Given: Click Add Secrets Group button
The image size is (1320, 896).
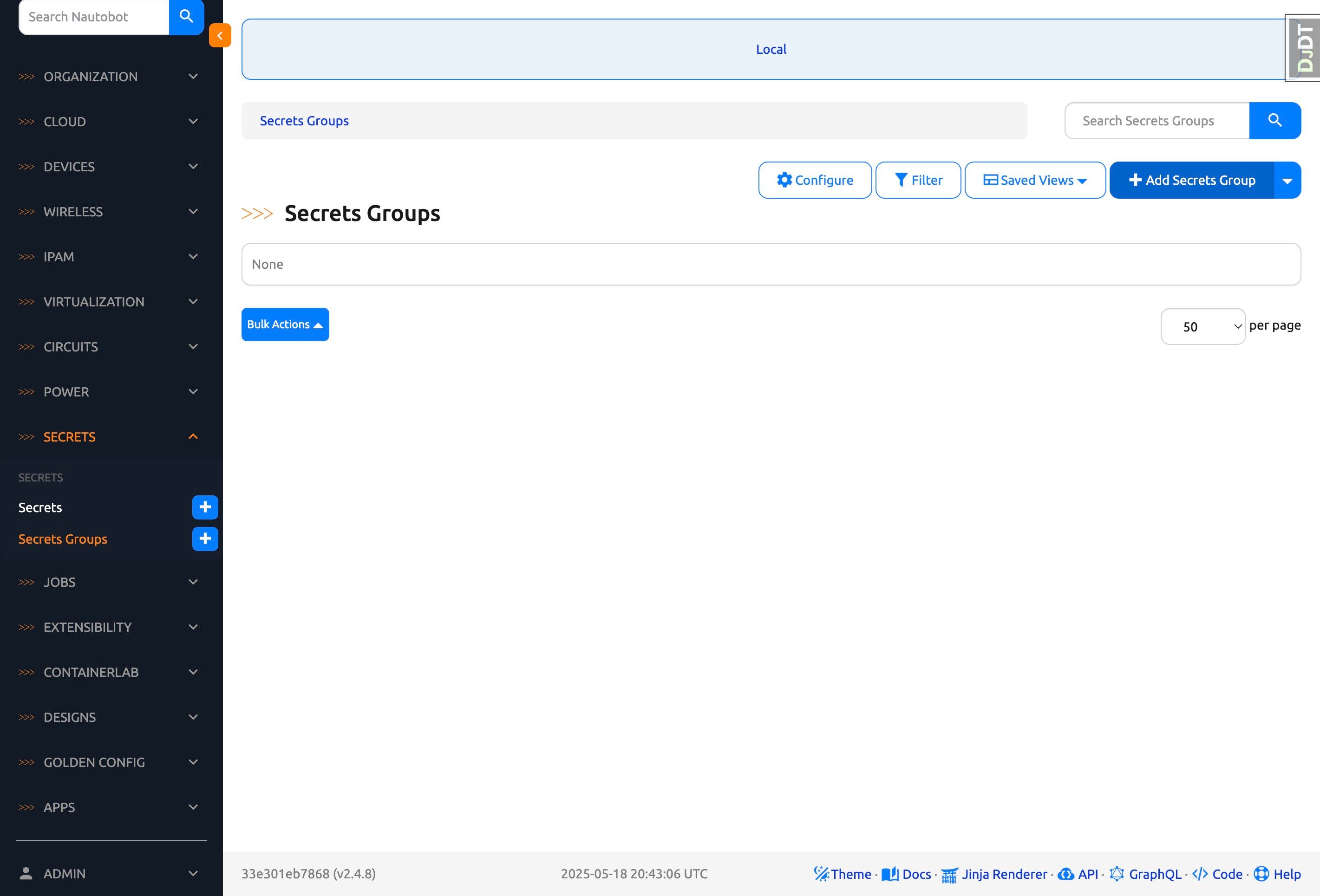Looking at the screenshot, I should (x=1192, y=180).
